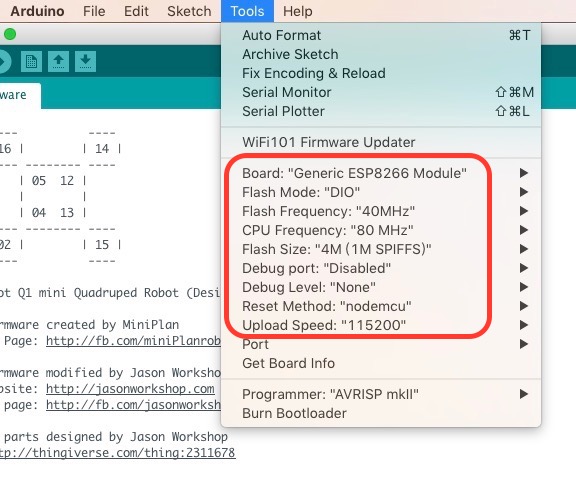Expand CPU Frequency: 80 MHz submenu

[381, 230]
